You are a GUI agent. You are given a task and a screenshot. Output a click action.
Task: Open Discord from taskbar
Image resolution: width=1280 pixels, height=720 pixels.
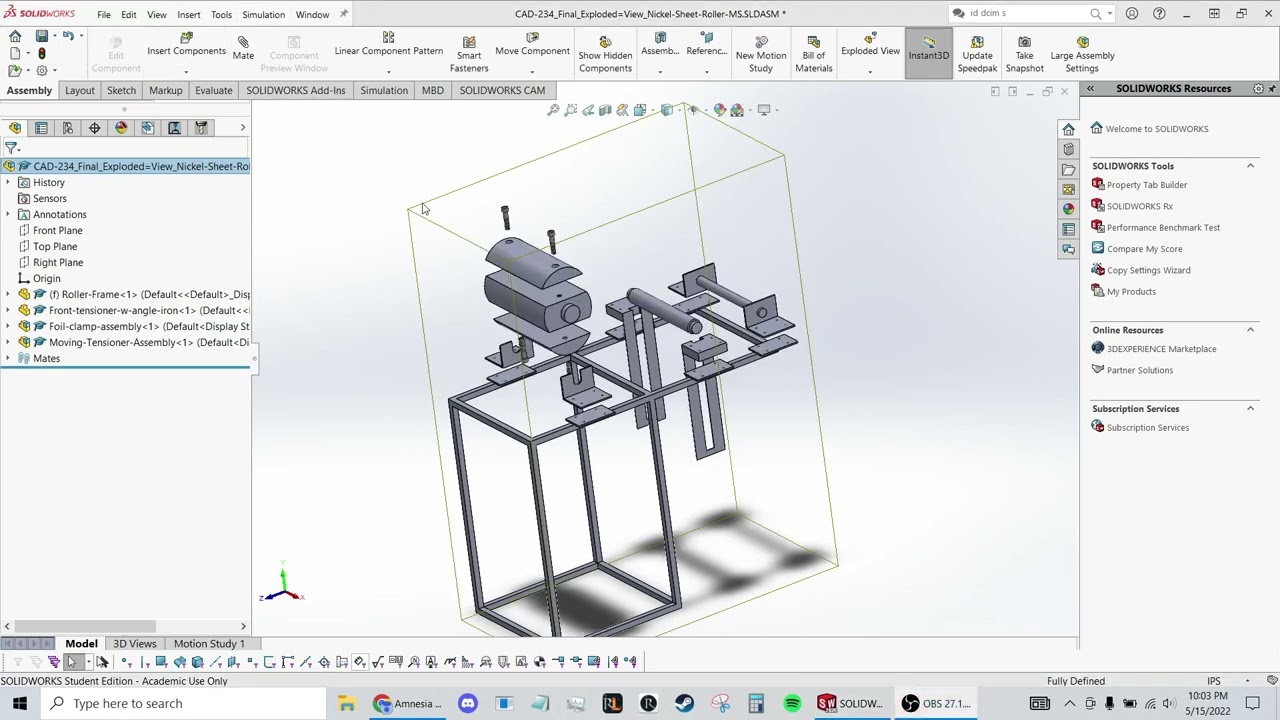(468, 703)
